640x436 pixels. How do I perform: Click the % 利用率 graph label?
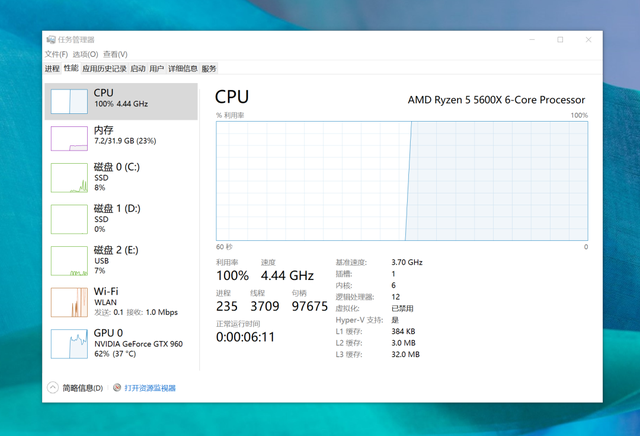coord(230,116)
